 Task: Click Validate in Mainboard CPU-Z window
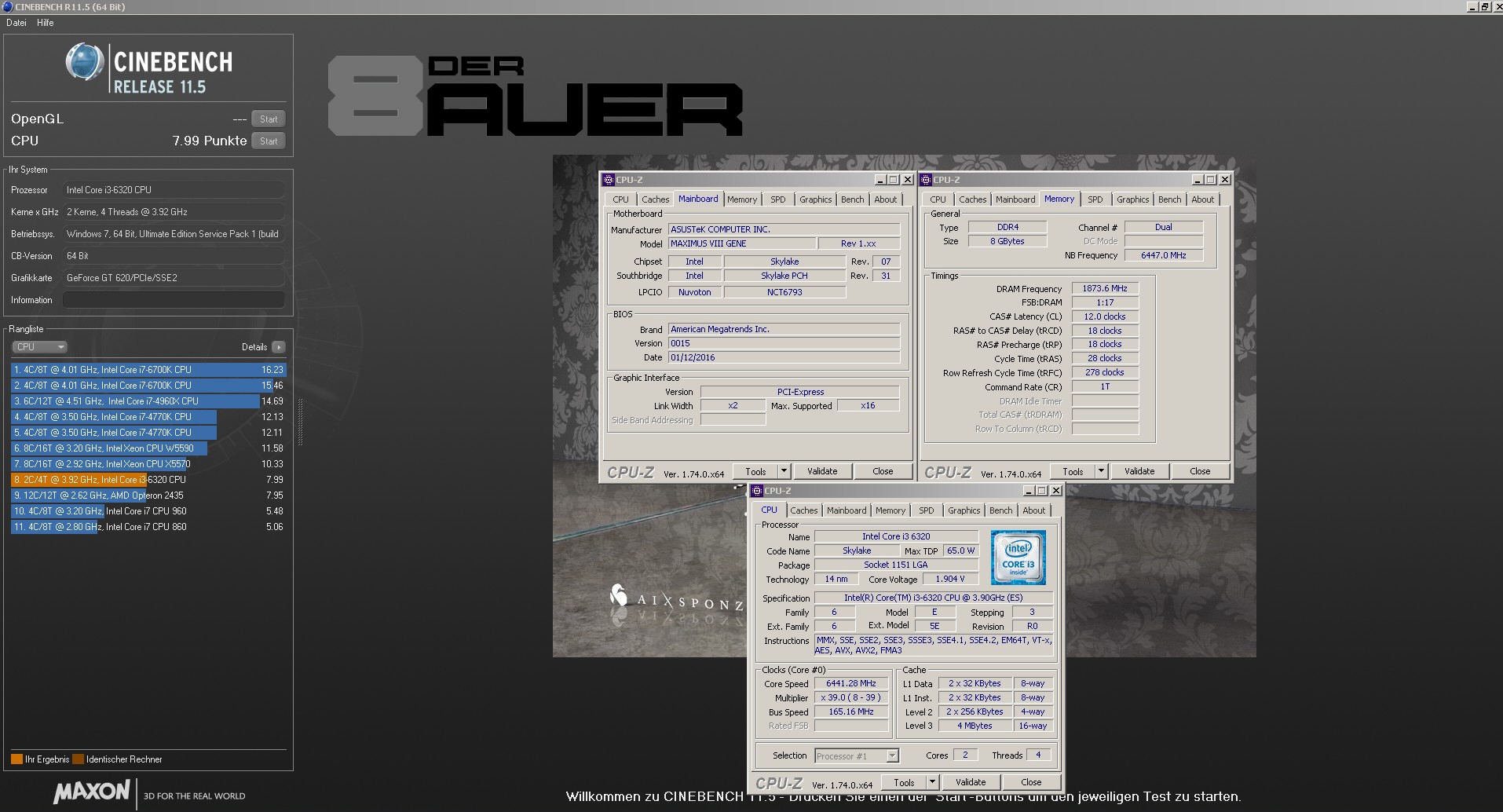(x=822, y=471)
